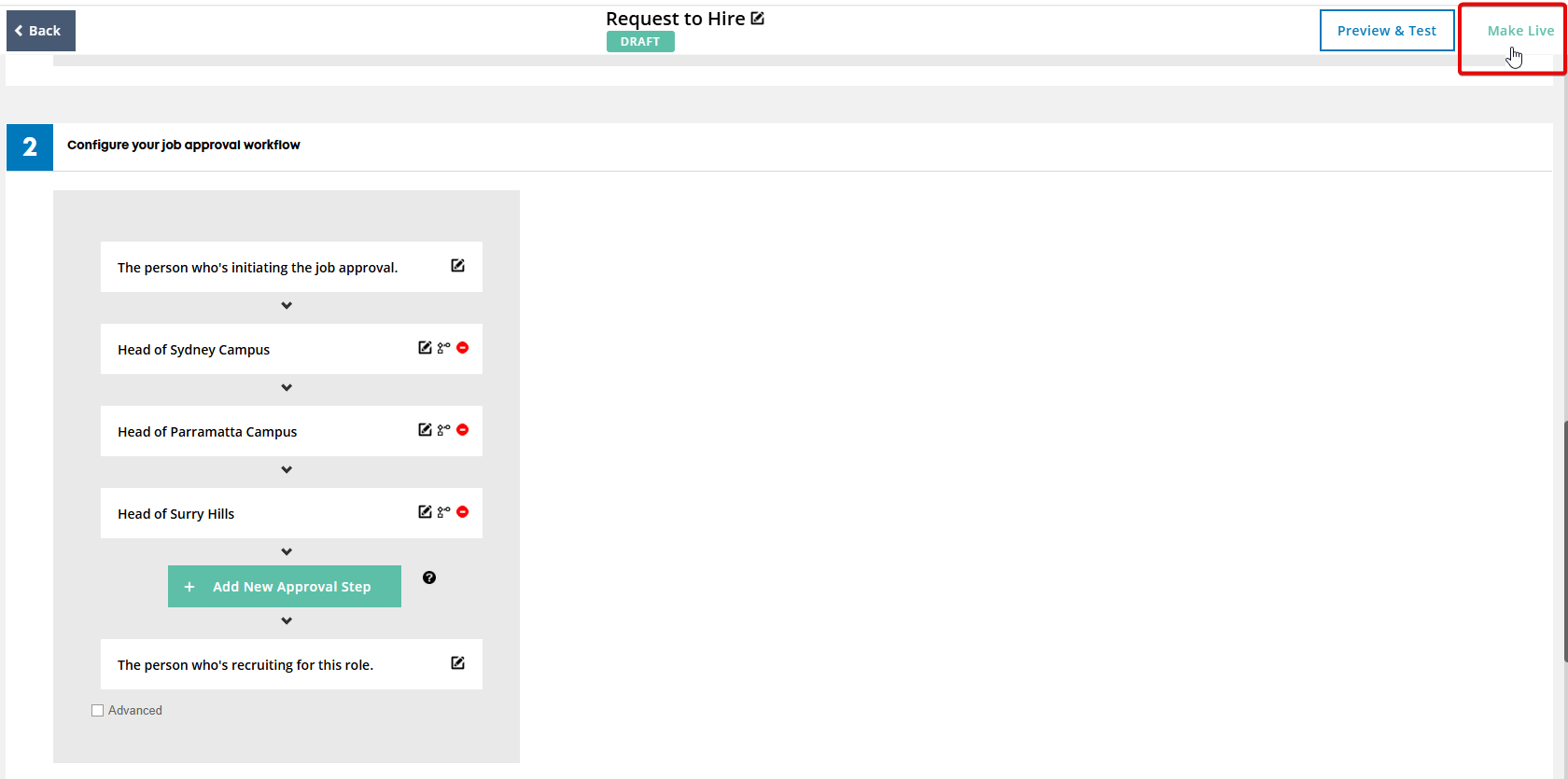
Task: Add New Approval Step
Action: (285, 587)
